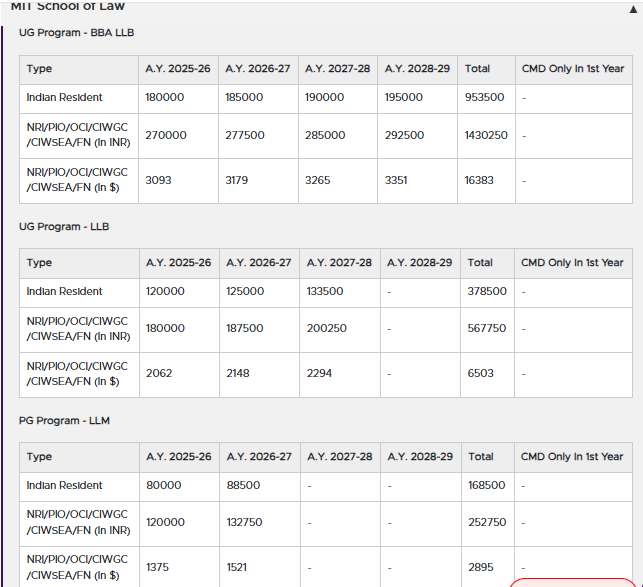Select the 200250 fee value in LLB table
643x587 pixels.
point(327,328)
